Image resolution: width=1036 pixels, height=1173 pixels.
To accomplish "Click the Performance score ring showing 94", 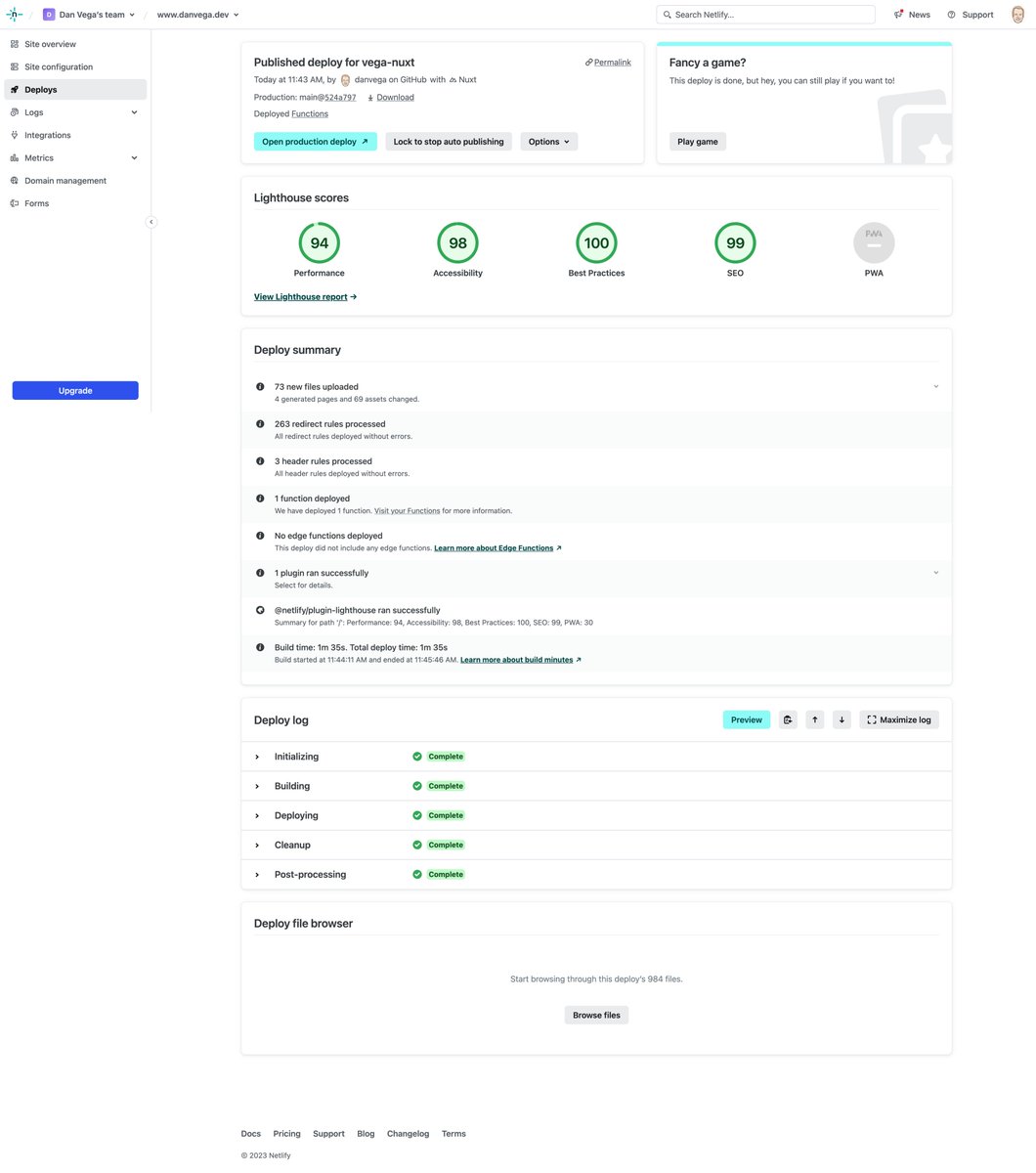I will [319, 242].
